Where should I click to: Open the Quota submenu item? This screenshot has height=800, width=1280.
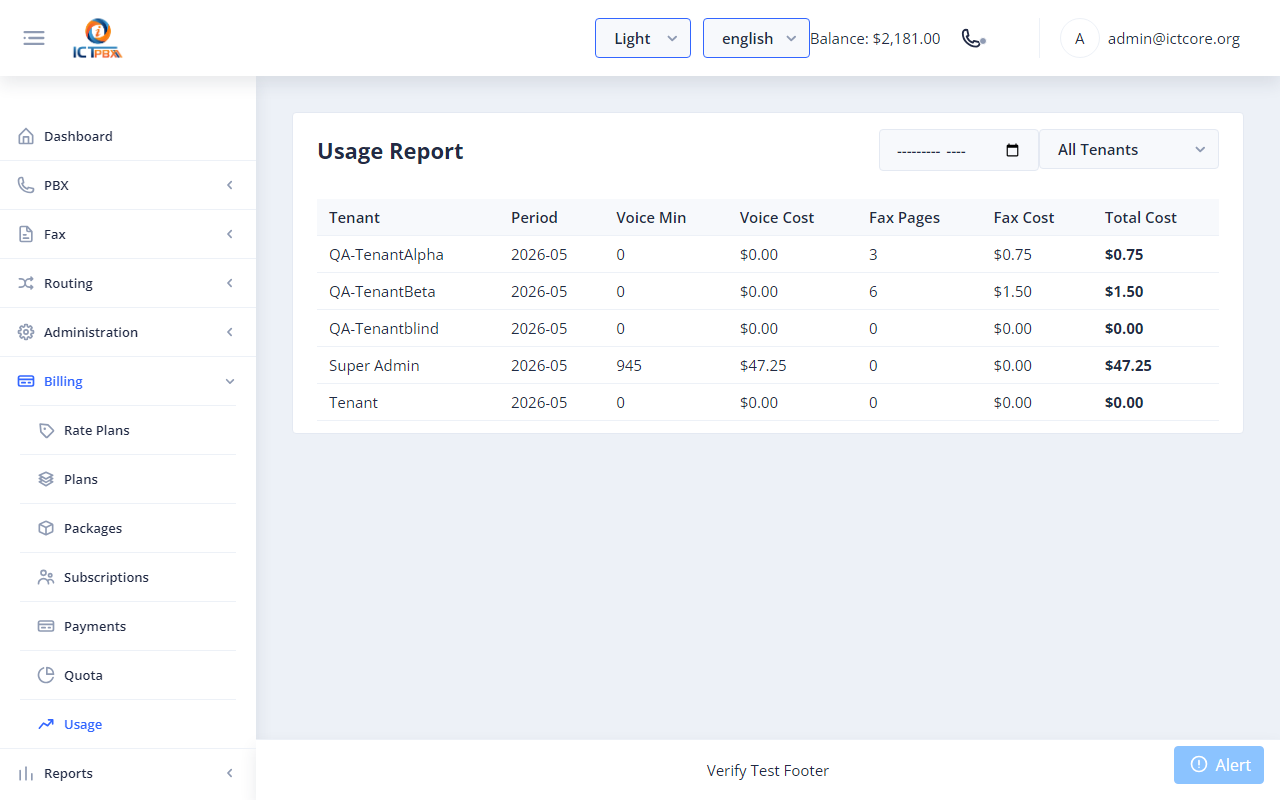pyautogui.click(x=128, y=675)
